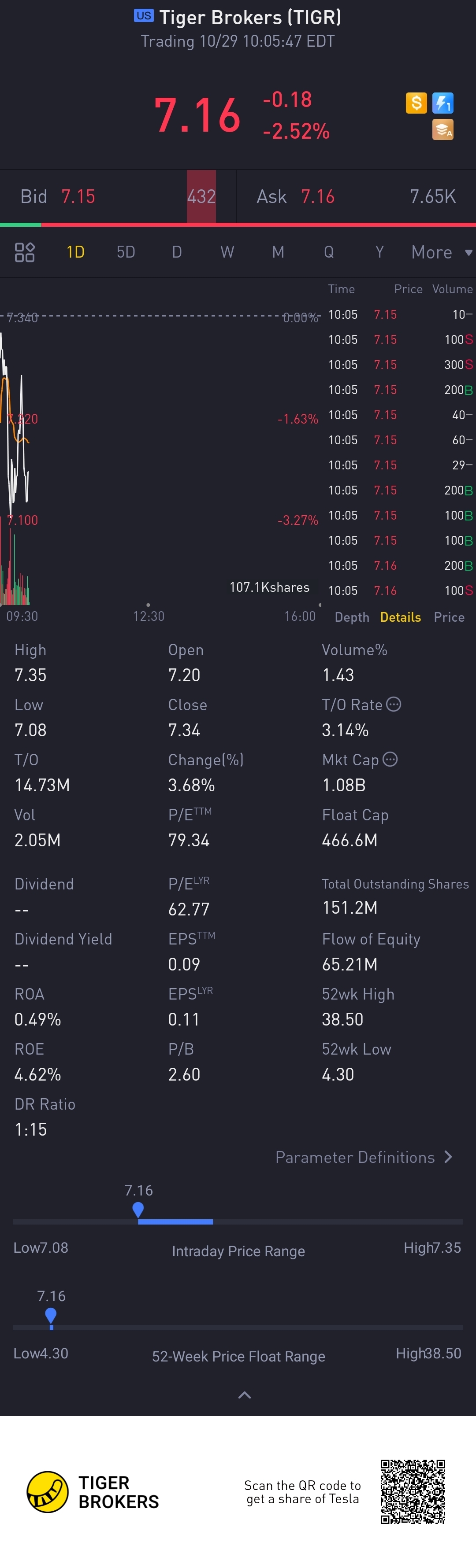Tap the 52wk High value 38.50
Image resolution: width=476 pixels, height=1568 pixels.
[x=342, y=1019]
